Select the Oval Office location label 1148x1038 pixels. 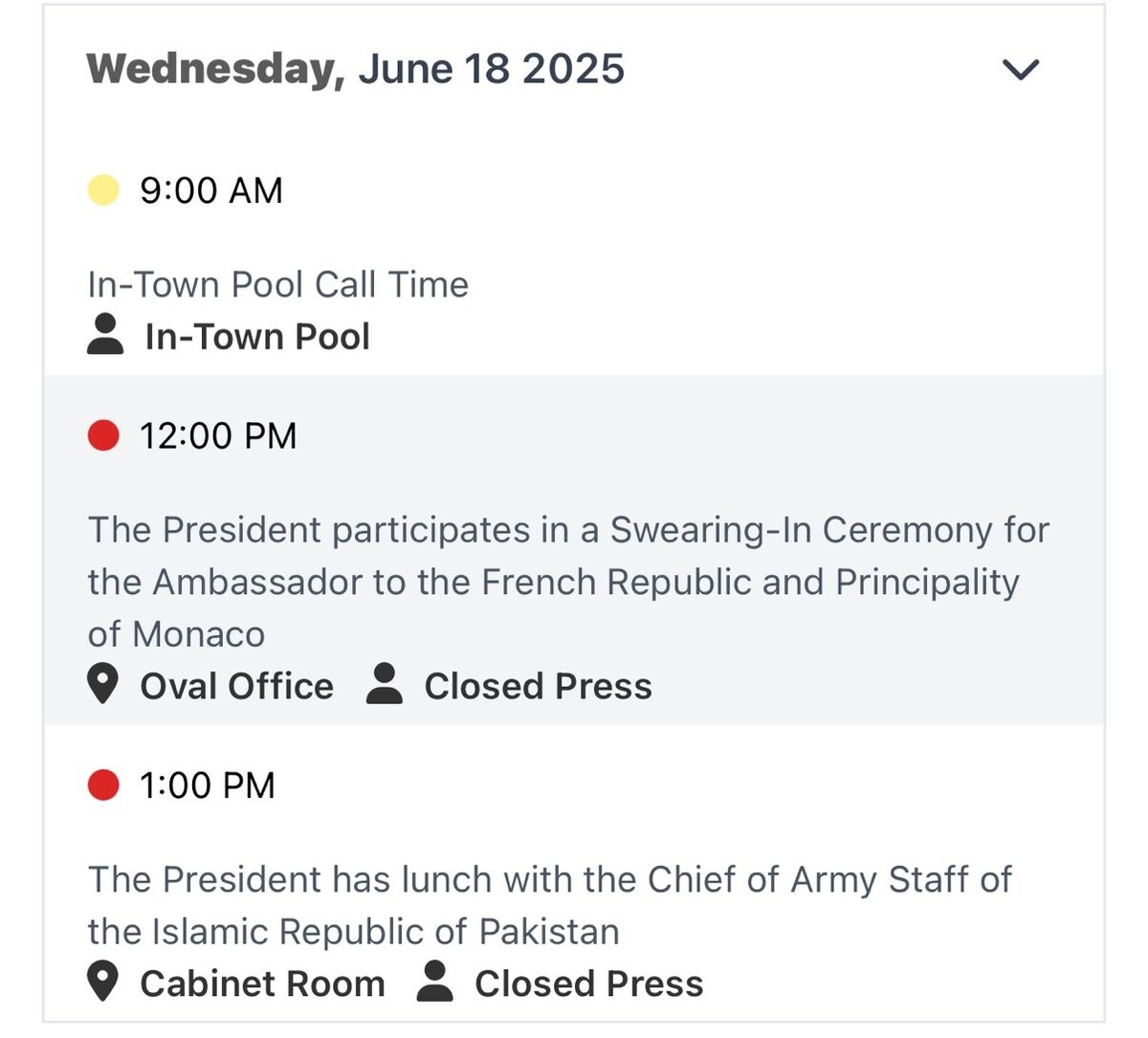click(236, 686)
